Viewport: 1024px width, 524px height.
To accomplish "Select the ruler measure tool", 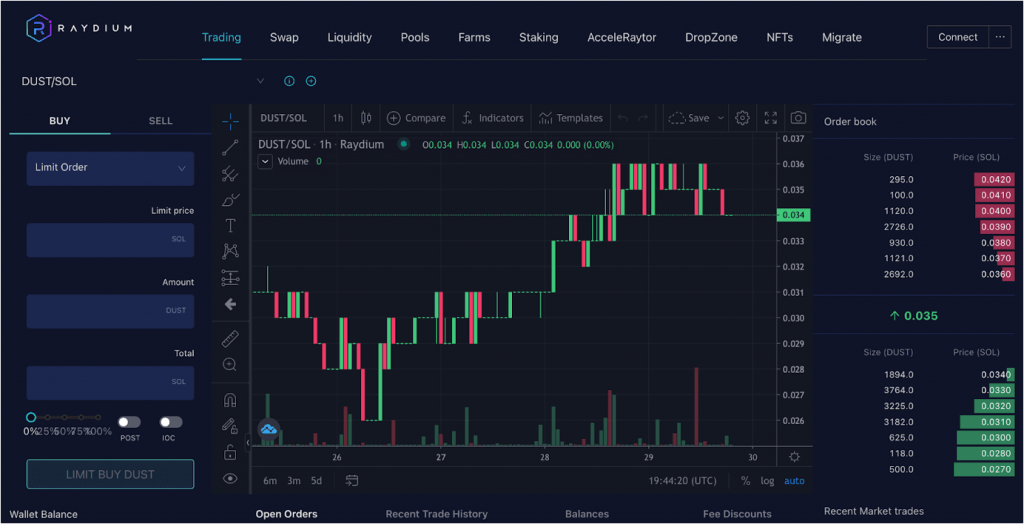I will [230, 339].
